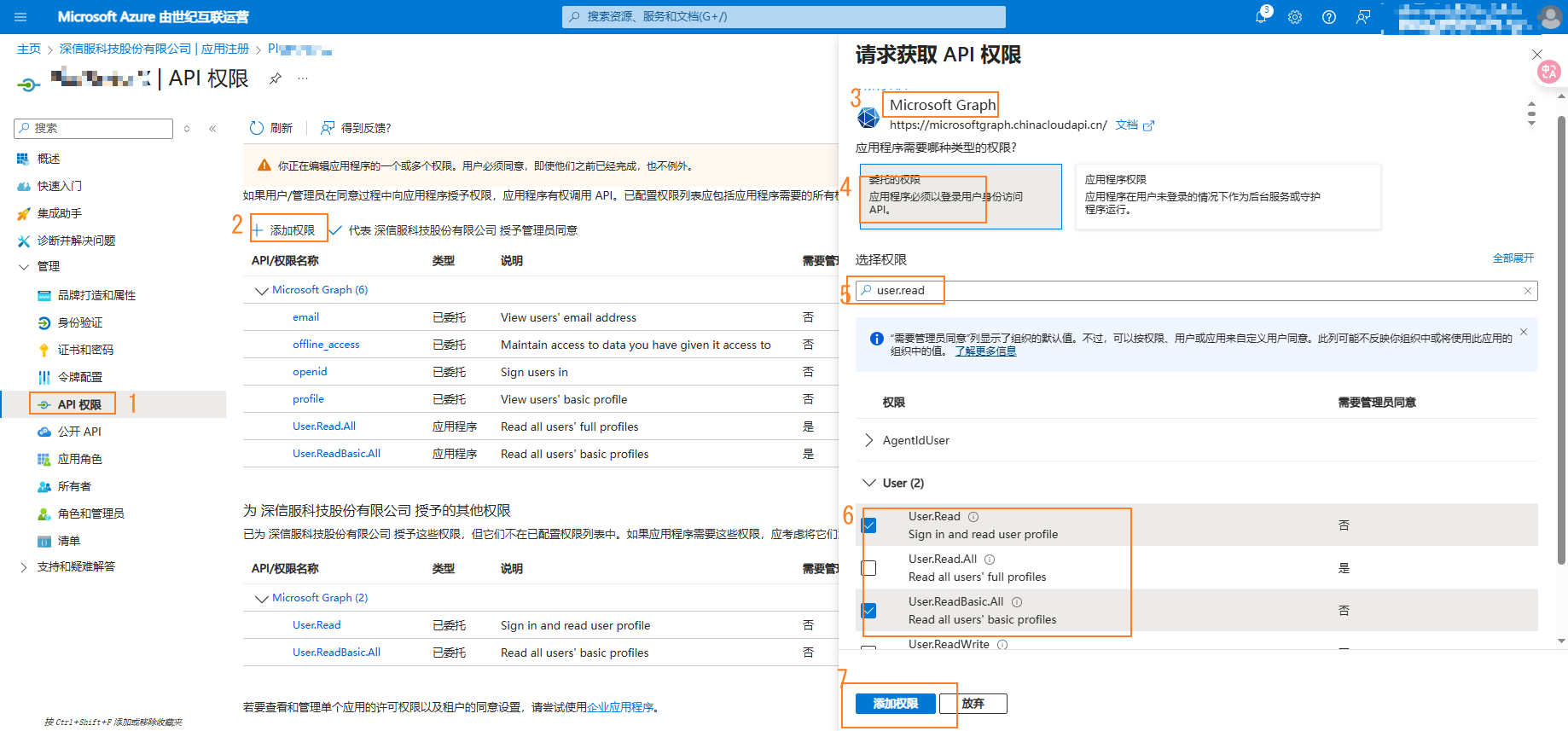Uncheck the User.ReadBasic.All permission checkbox
Image resolution: width=1568 pixels, height=731 pixels.
(869, 611)
